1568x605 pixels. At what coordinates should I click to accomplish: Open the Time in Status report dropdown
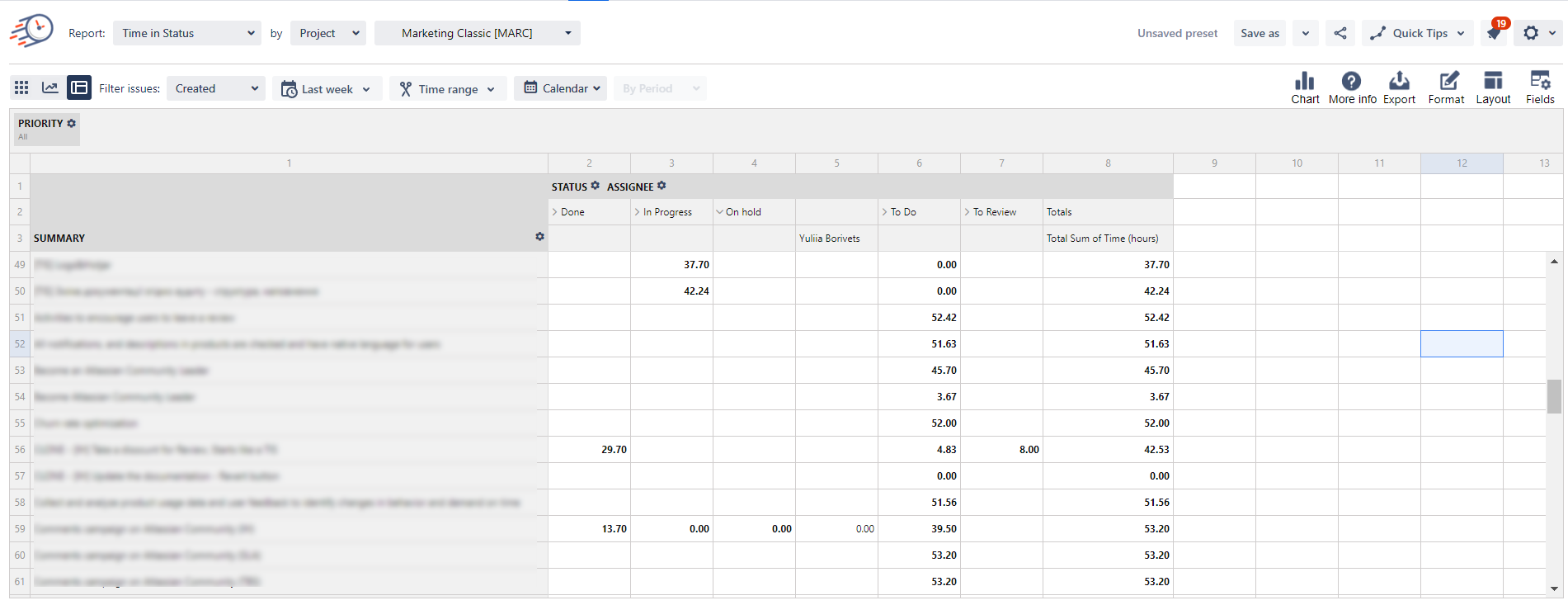187,33
